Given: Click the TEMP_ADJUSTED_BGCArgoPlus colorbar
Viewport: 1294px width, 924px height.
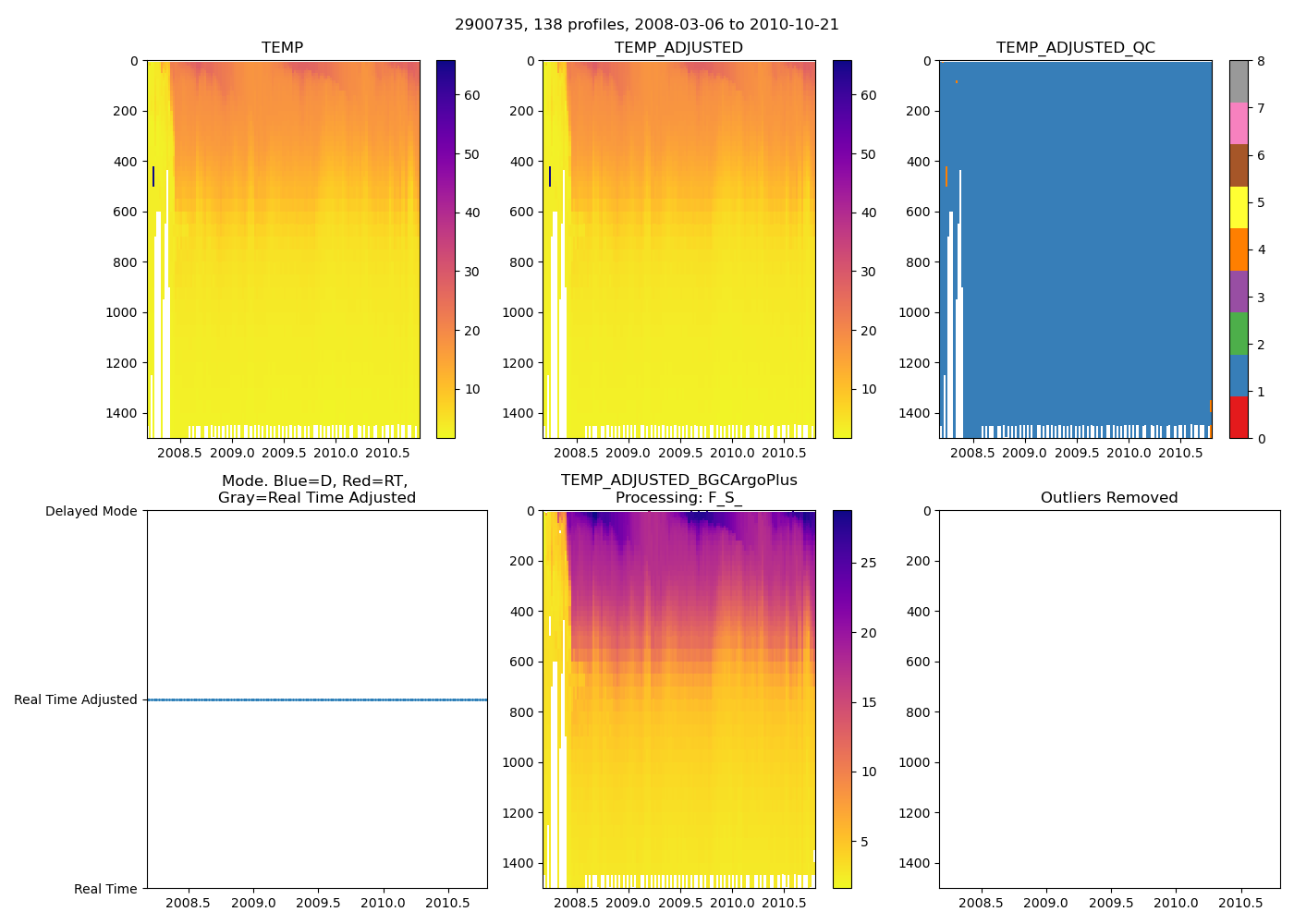Looking at the screenshot, I should (842, 699).
